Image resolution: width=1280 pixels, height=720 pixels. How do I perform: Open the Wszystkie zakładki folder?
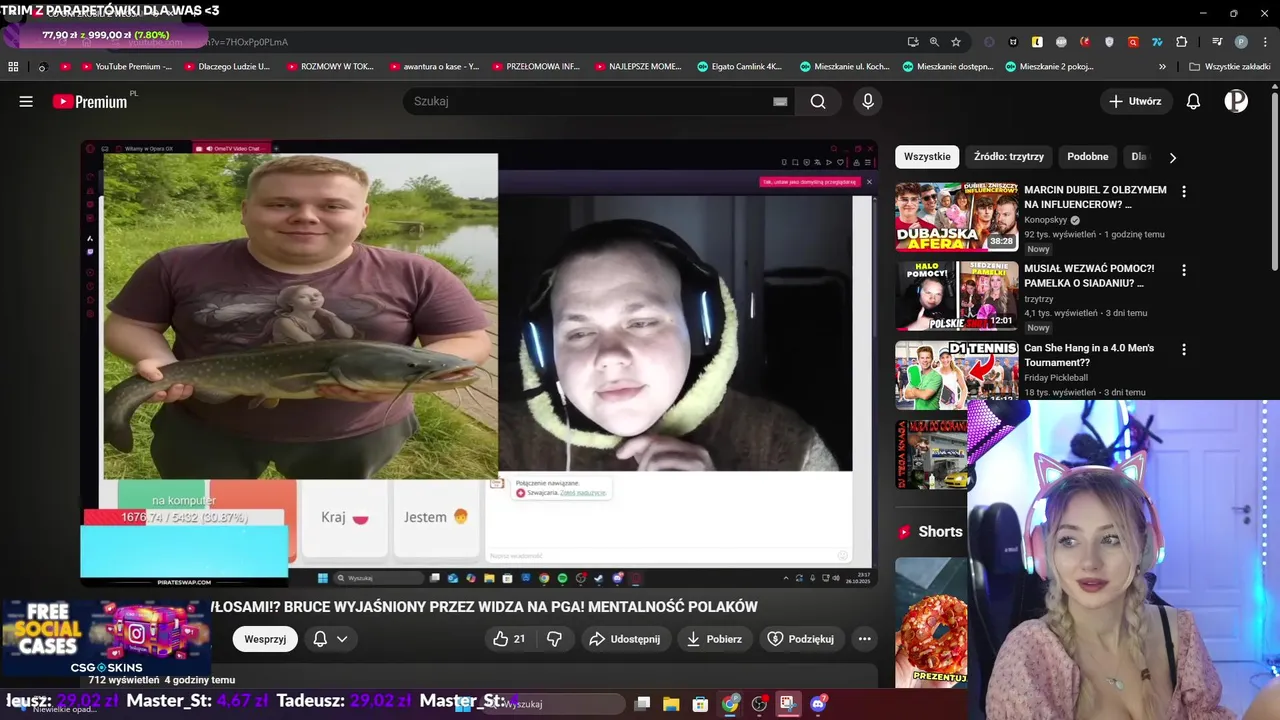tap(1229, 67)
